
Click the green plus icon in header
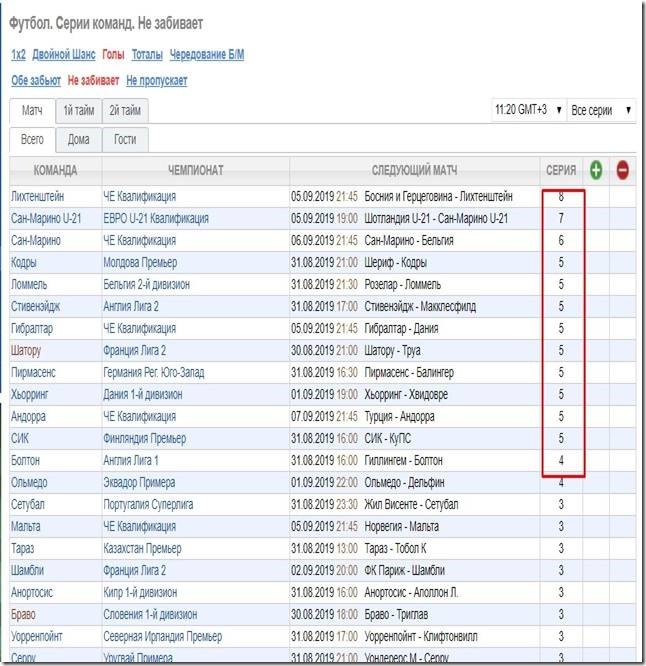[596, 171]
